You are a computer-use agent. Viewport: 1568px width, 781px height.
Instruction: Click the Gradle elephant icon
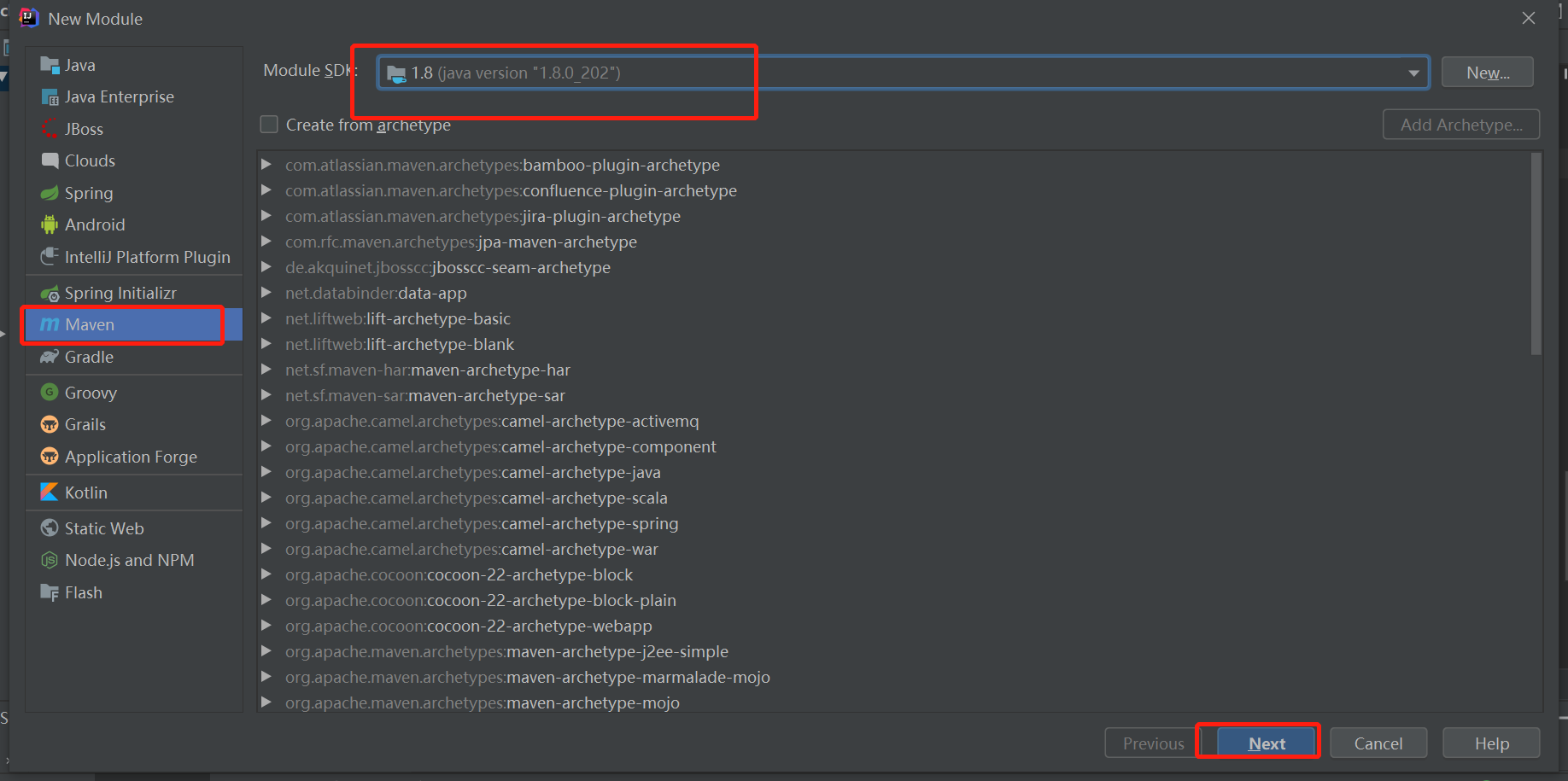pyautogui.click(x=50, y=357)
